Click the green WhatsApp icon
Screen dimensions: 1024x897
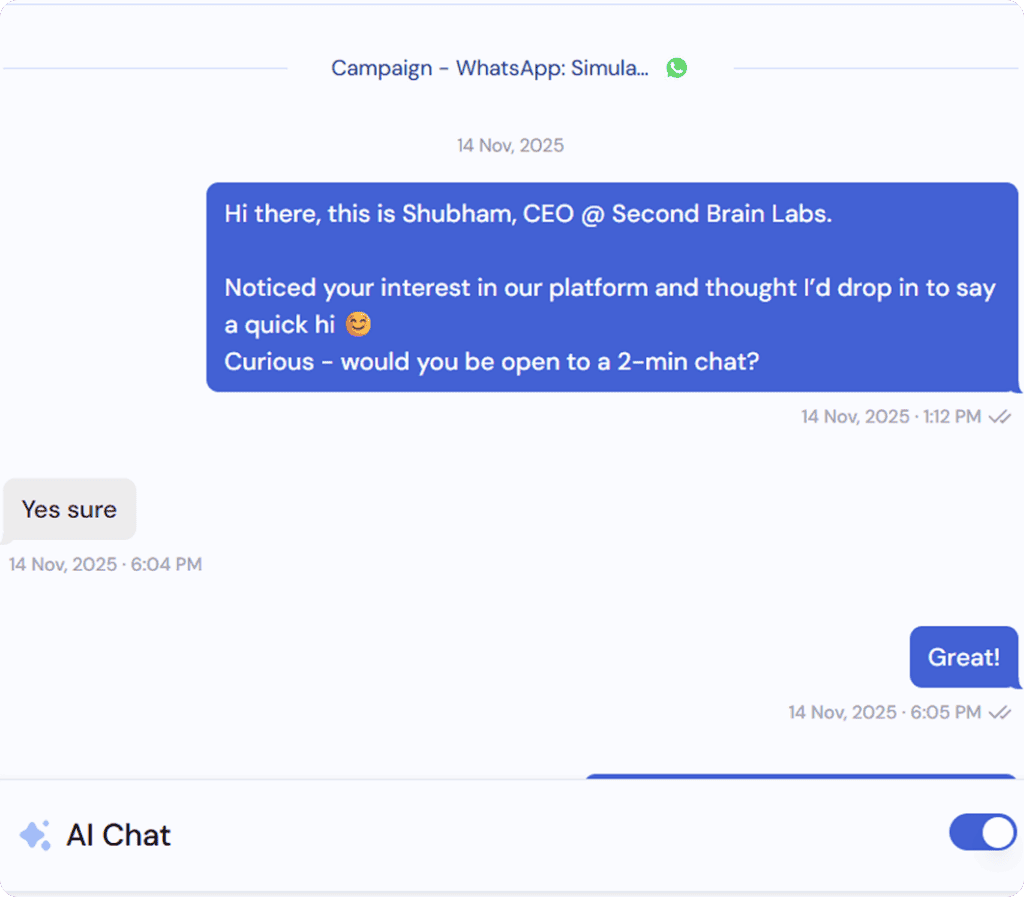677,68
